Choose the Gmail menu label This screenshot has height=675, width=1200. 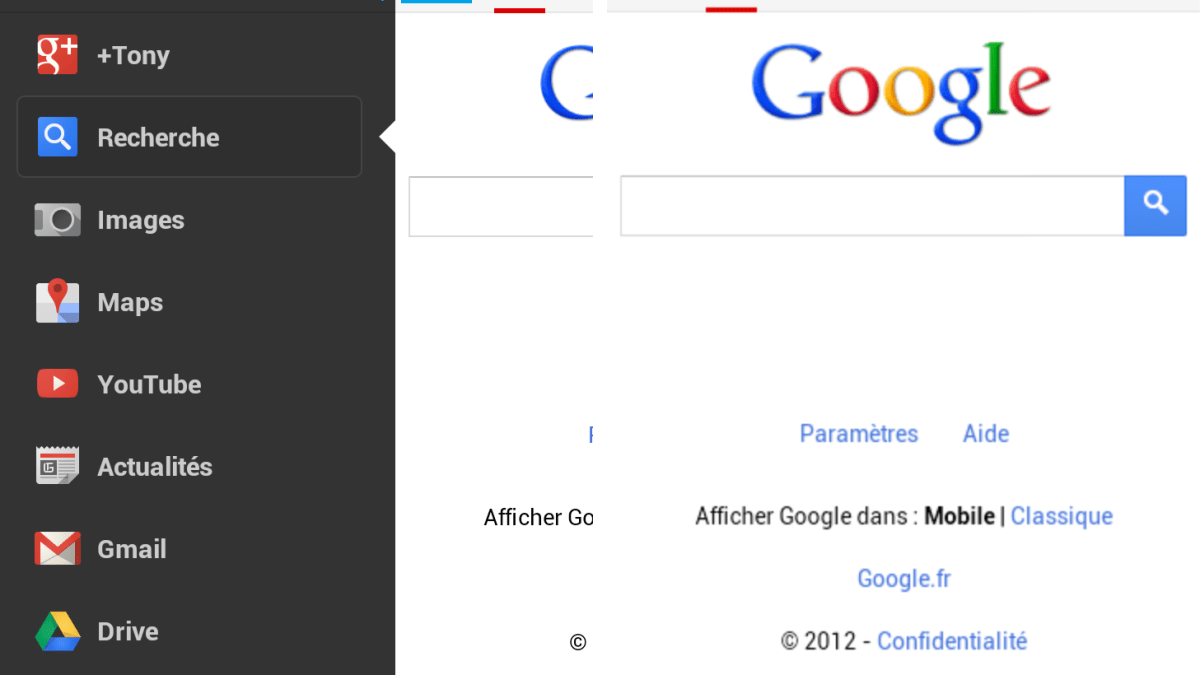(x=132, y=549)
